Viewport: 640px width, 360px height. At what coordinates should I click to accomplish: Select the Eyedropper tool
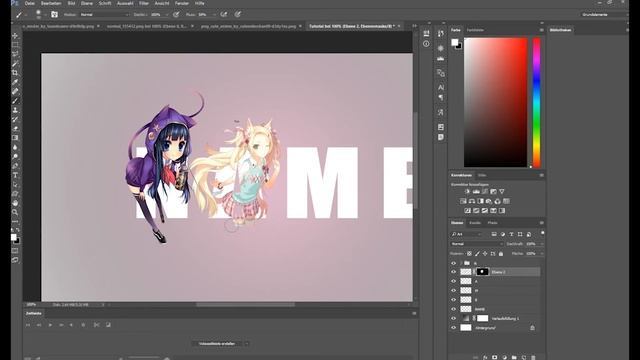coord(15,82)
